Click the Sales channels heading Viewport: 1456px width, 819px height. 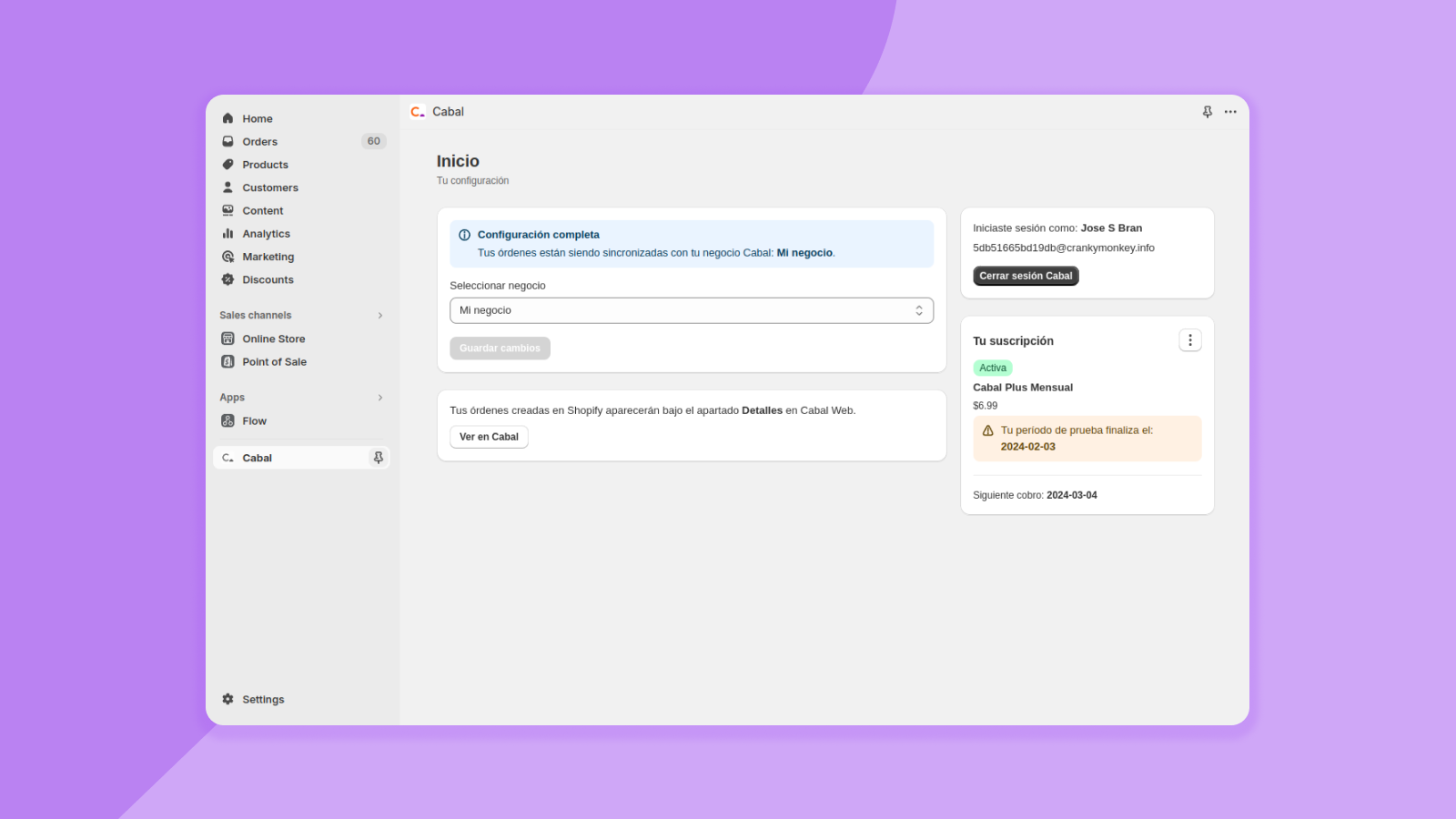point(256,315)
